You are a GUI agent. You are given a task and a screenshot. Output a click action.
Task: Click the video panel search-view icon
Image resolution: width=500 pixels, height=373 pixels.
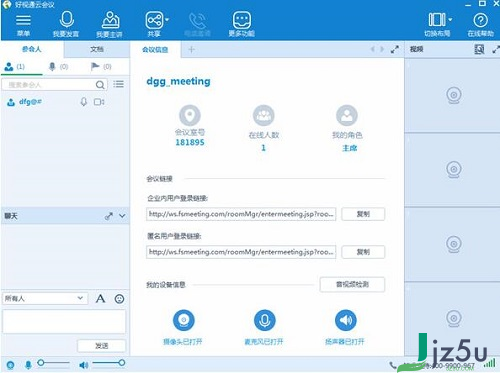pyautogui.click(x=479, y=50)
